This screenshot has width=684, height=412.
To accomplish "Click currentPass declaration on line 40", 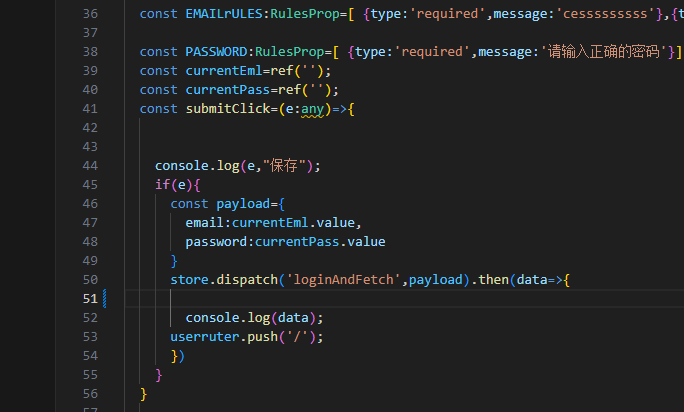I will [228, 89].
